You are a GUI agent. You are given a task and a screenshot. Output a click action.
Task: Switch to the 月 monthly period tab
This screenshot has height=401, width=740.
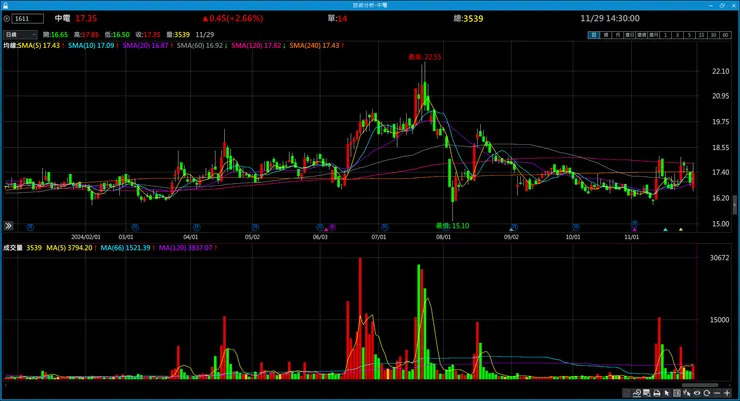(617, 35)
